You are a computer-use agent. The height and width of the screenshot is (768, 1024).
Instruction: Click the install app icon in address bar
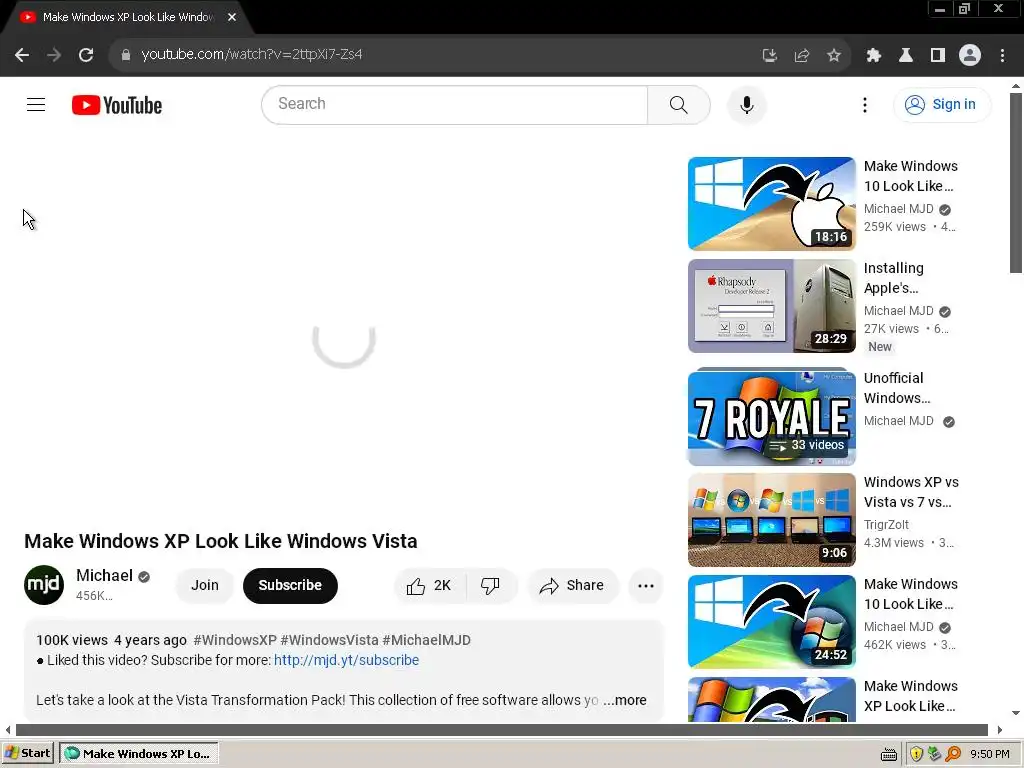pyautogui.click(x=769, y=56)
